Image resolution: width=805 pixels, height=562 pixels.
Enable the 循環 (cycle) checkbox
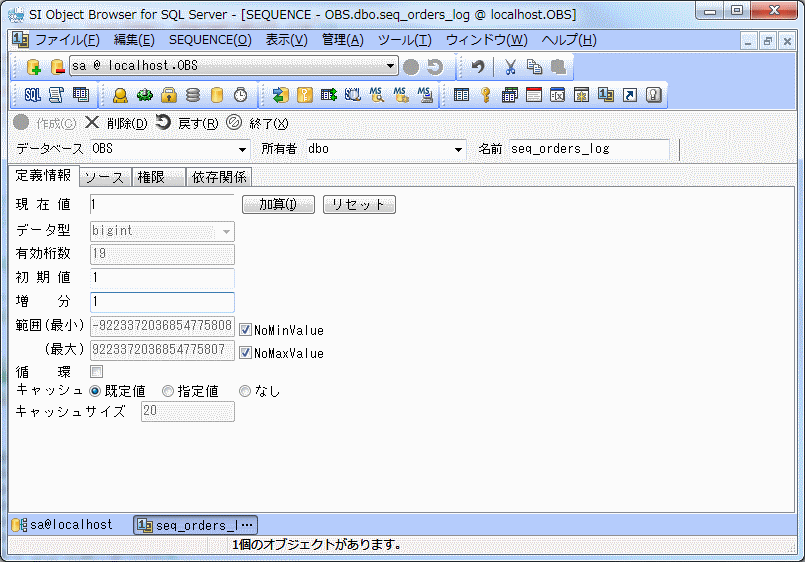(97, 372)
